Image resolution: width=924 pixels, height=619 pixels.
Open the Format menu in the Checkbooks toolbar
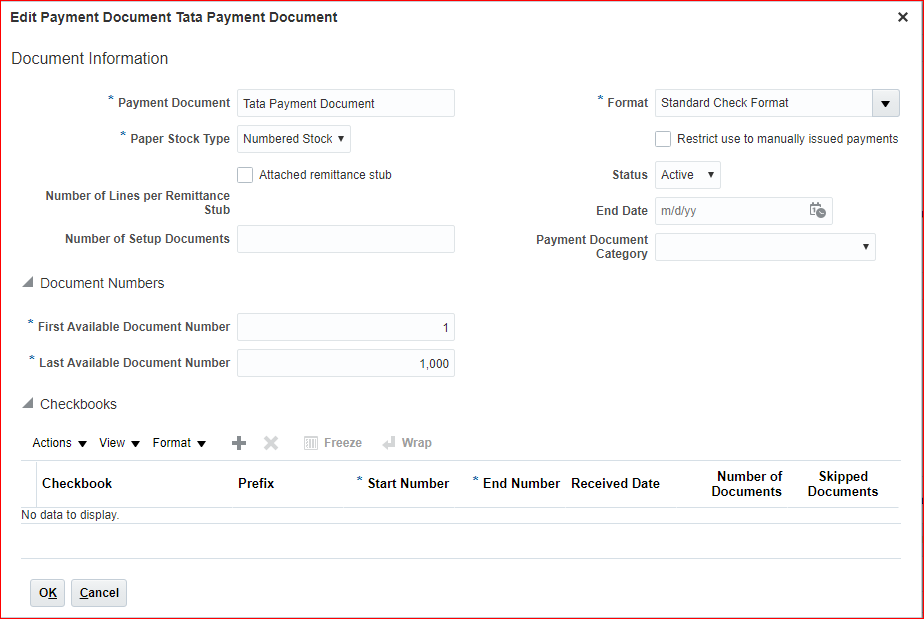(179, 443)
